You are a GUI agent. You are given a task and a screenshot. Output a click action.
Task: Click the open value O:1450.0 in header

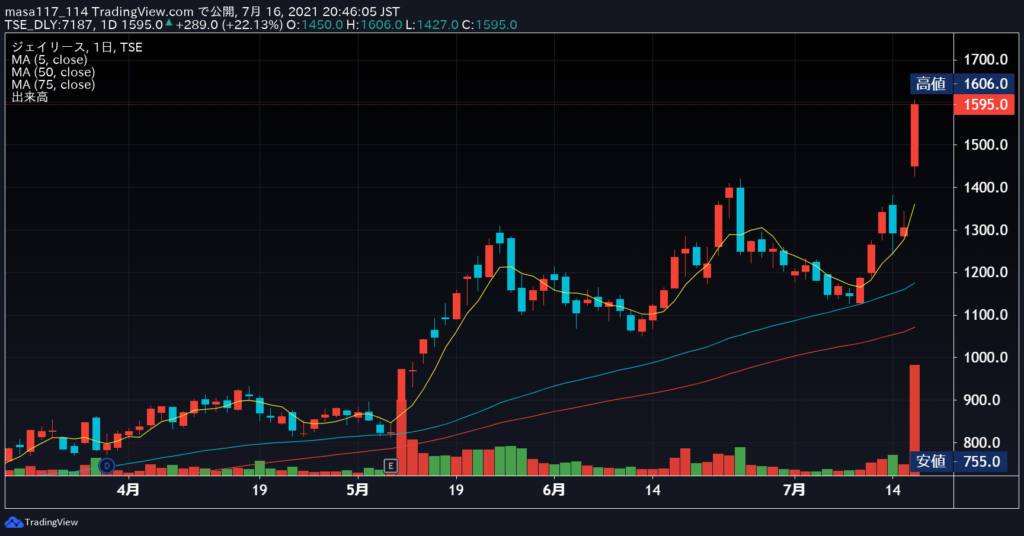(315, 25)
